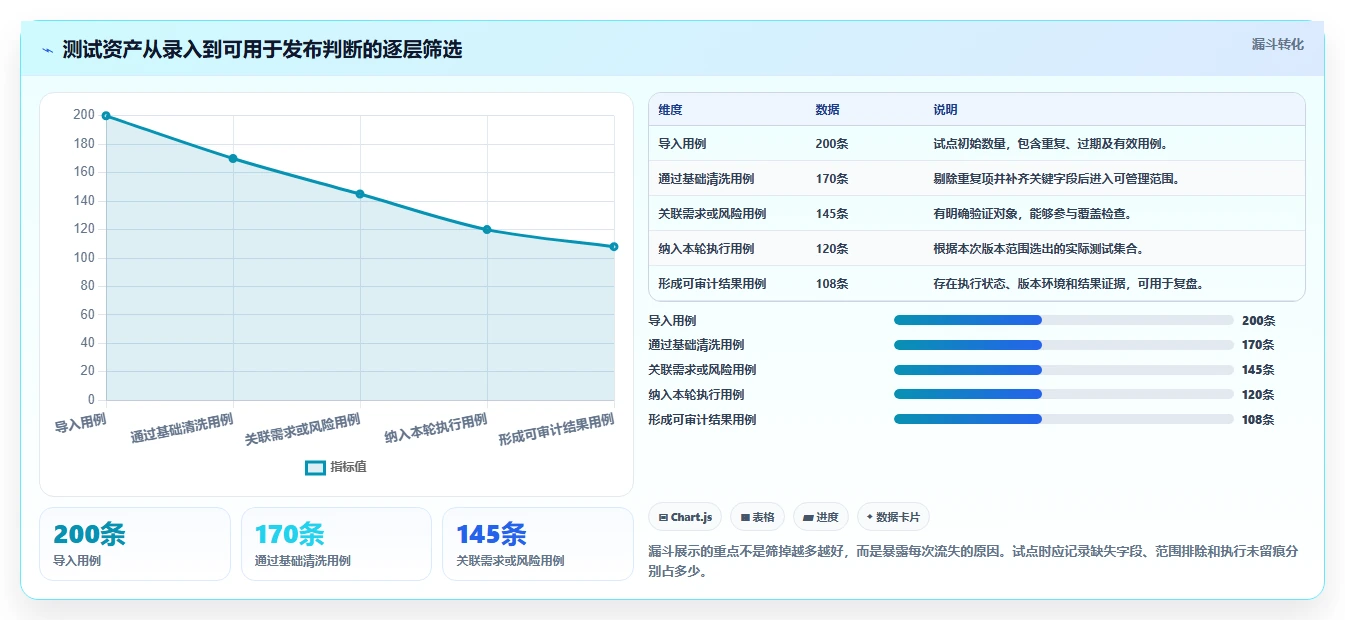The image size is (1345, 620).
Task: Click x-axis label 形成可审计结果用例 under chart
Action: pos(557,429)
